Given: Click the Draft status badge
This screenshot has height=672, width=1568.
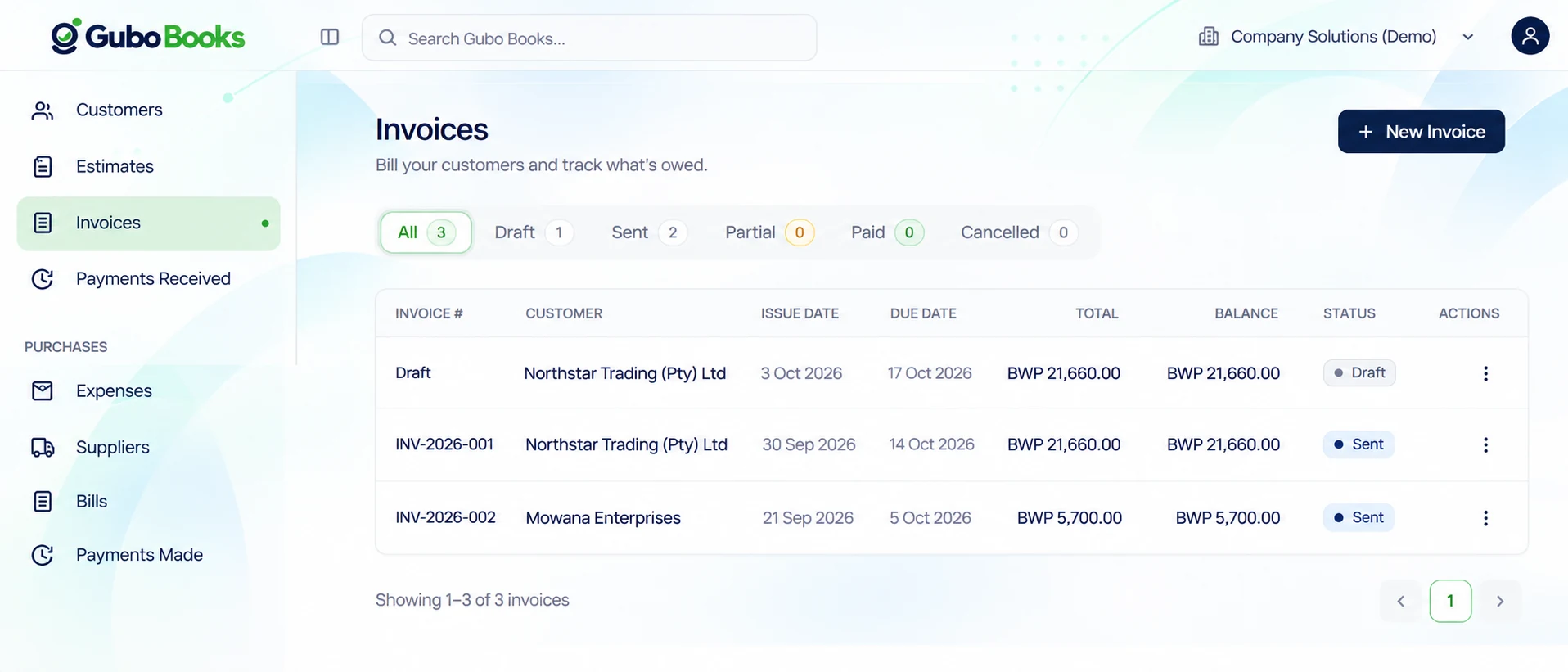Looking at the screenshot, I should click(x=1359, y=373).
